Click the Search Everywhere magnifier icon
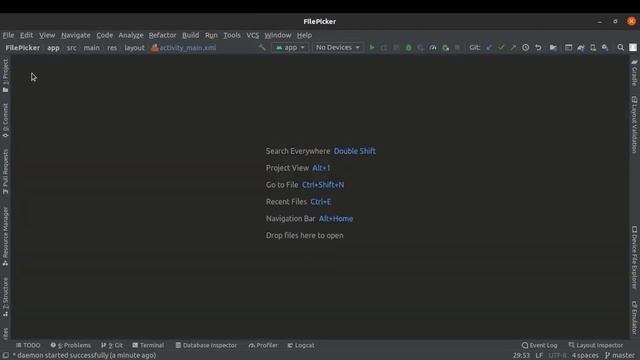The height and width of the screenshot is (360, 640). (620, 48)
